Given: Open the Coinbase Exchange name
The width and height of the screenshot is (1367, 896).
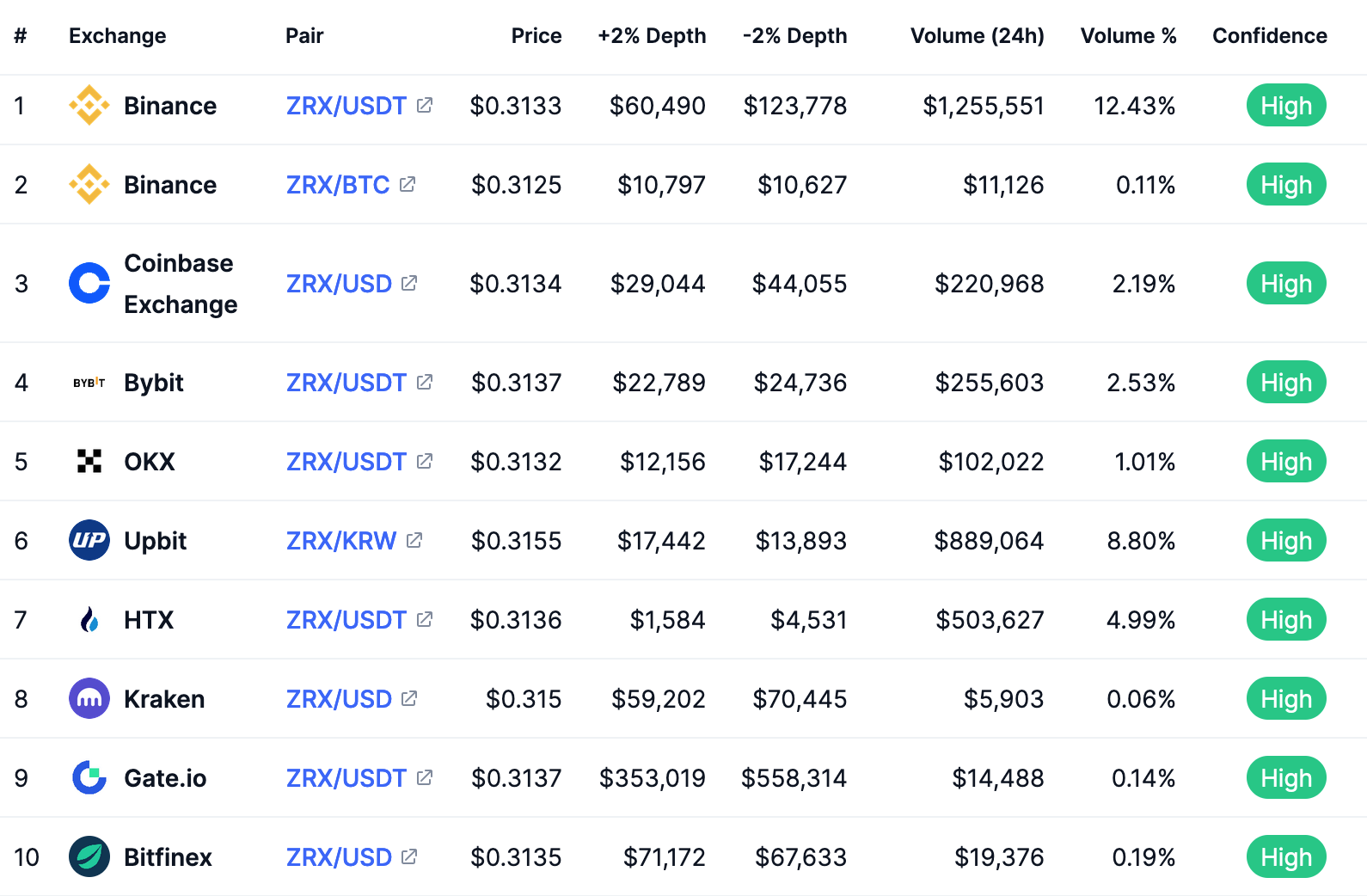Looking at the screenshot, I should point(181,284).
